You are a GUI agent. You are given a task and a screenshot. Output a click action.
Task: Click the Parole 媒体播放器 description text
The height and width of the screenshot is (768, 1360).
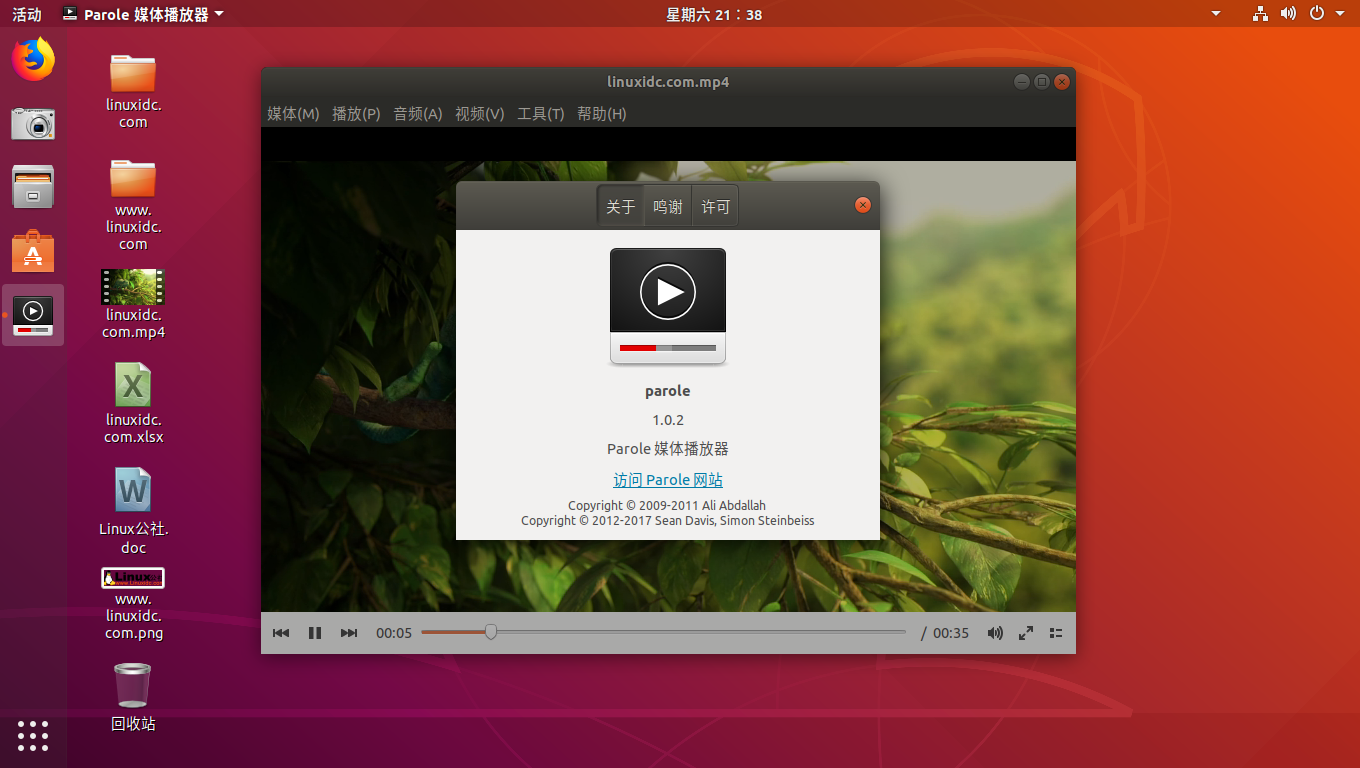click(x=668, y=449)
